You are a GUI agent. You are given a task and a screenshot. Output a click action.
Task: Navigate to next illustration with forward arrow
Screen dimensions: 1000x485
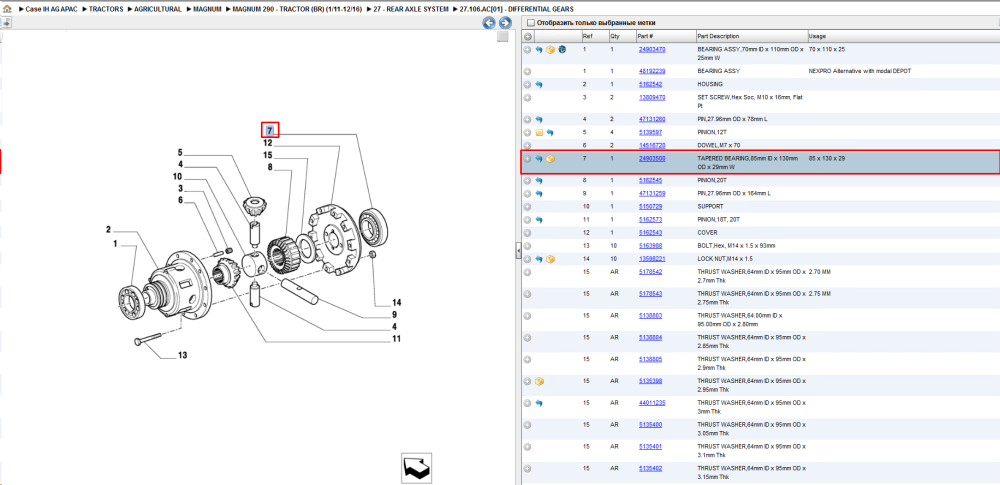coord(504,23)
